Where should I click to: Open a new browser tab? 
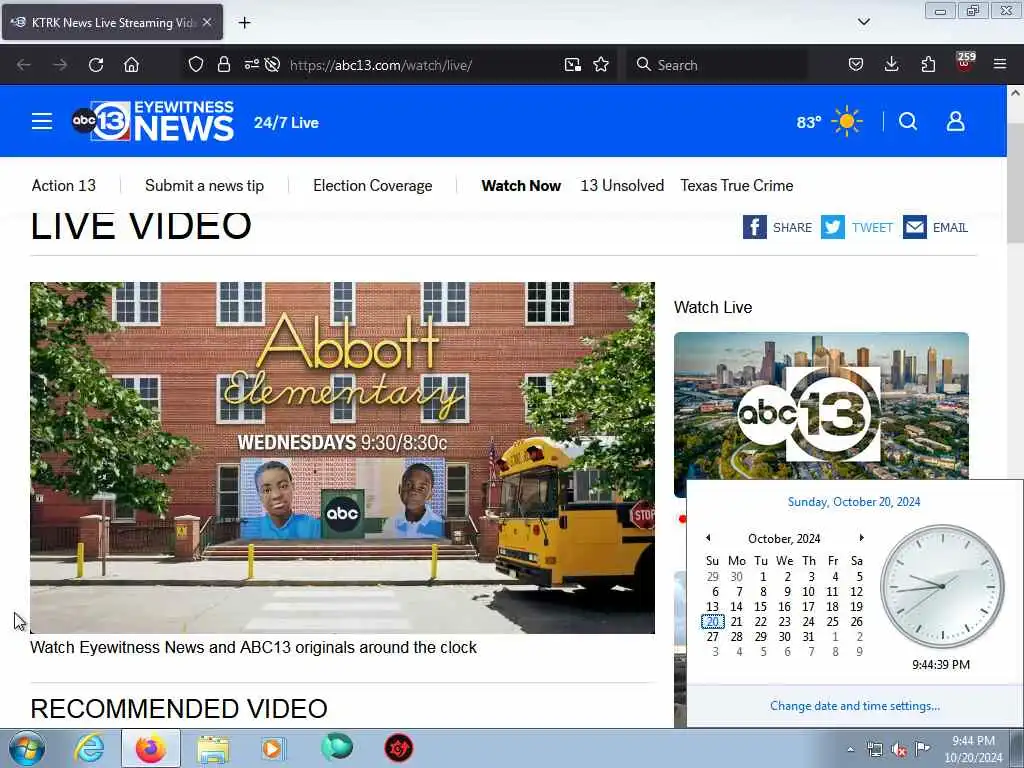[x=244, y=23]
